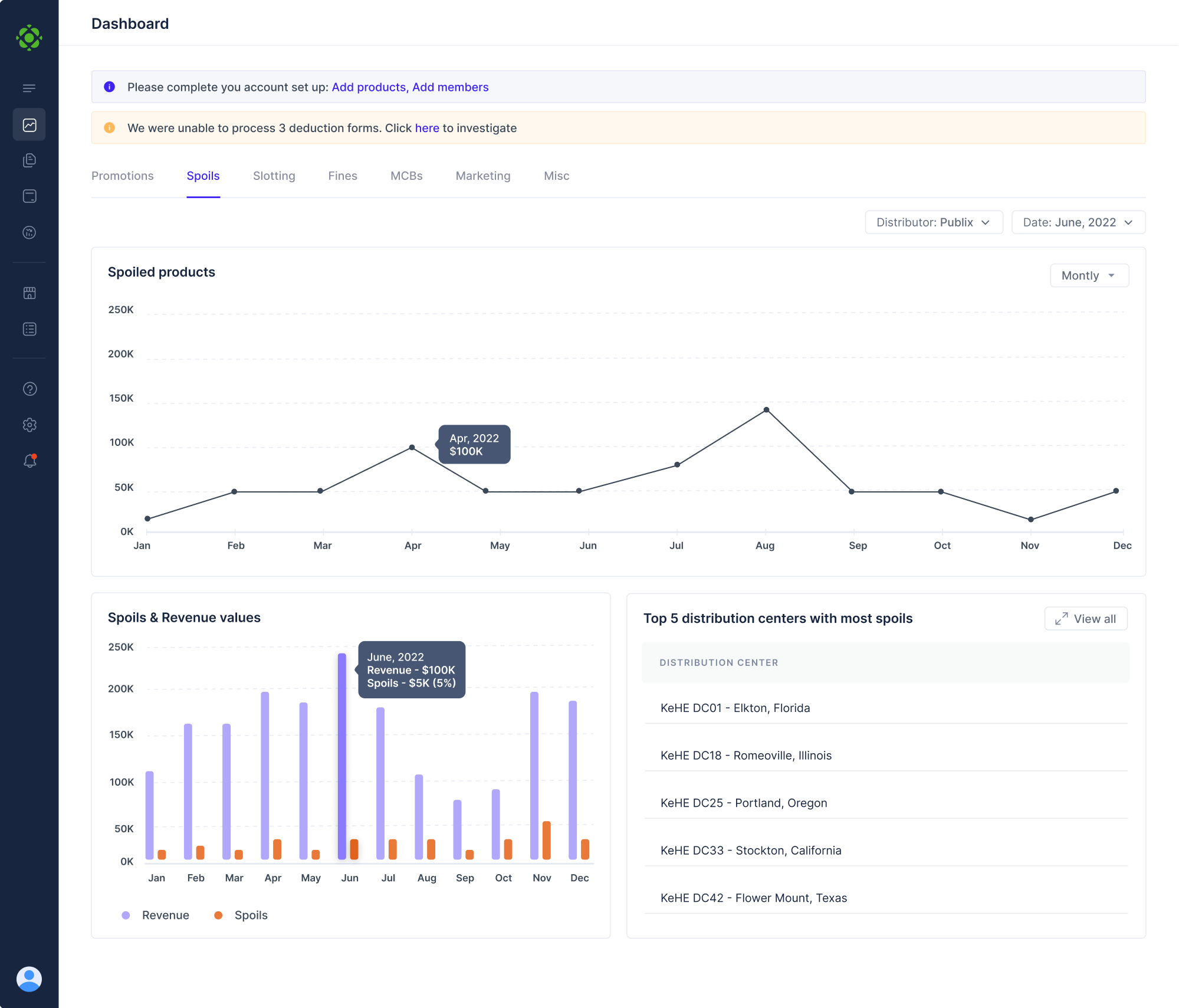Click the Add members link
Image resolution: width=1179 pixels, height=1008 pixels.
(x=450, y=87)
